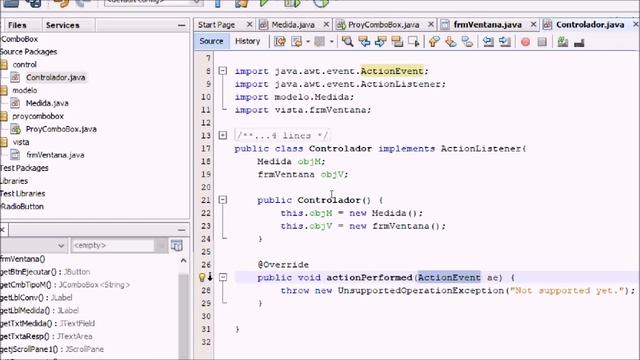Select frmVentana.java in project tree
Screen dimensions: 640x360
pyautogui.click(x=55, y=155)
